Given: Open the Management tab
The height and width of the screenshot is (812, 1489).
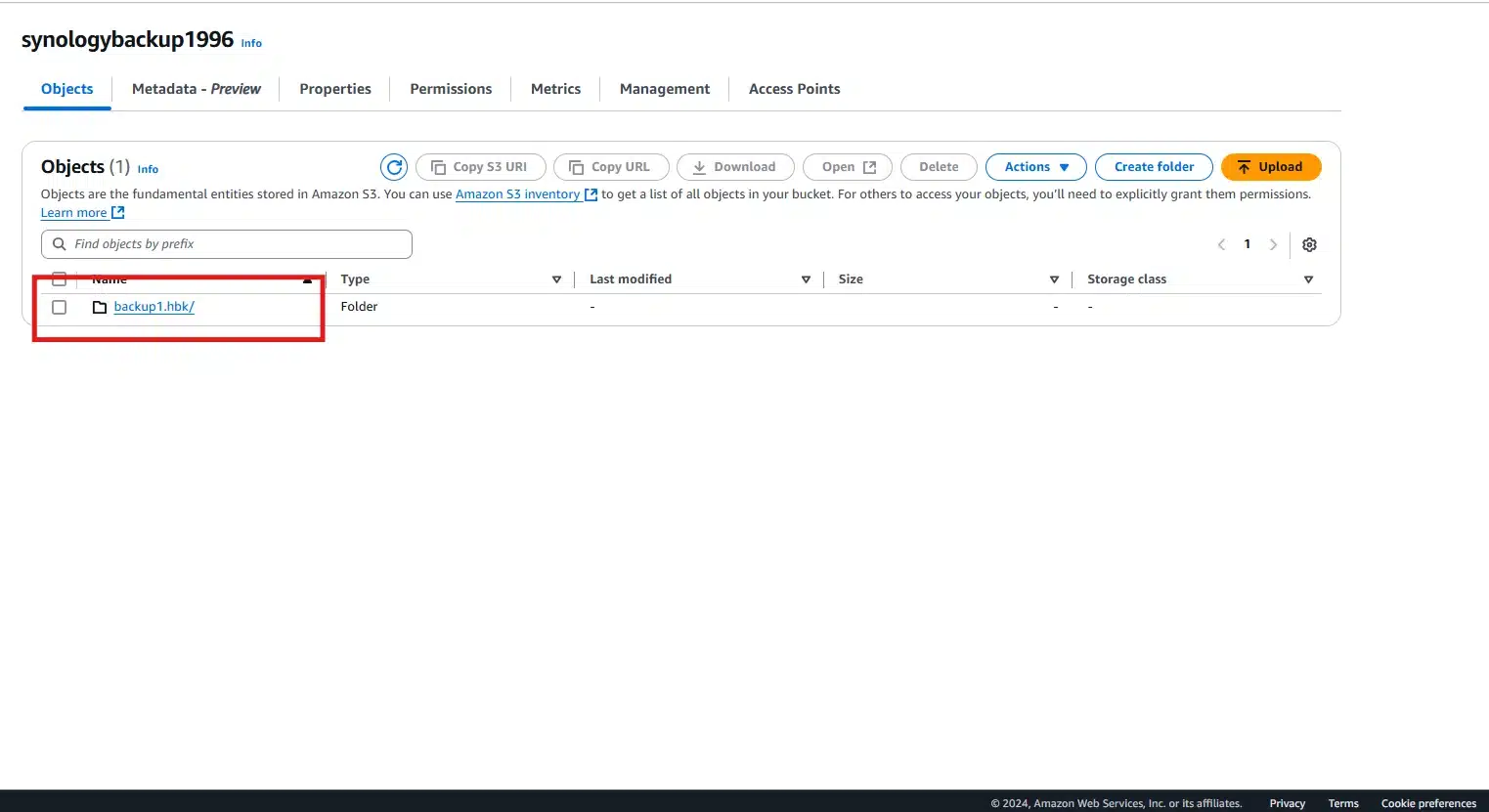Looking at the screenshot, I should coord(664,88).
